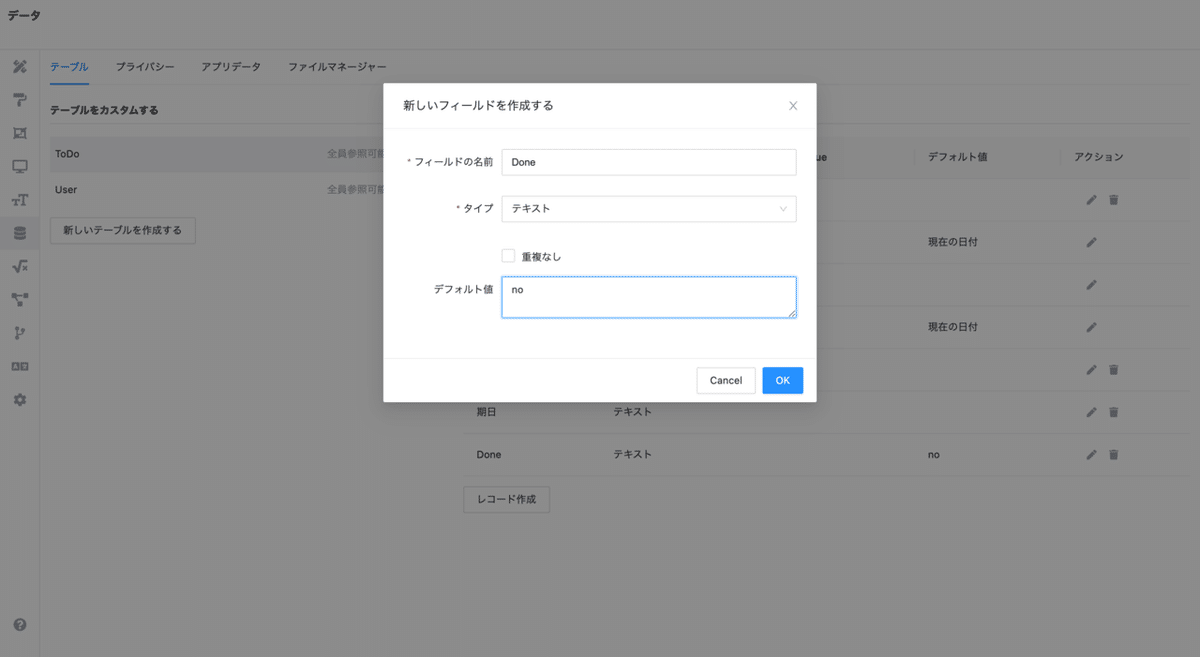Close the 新しいフィールドを作成する dialog
The height and width of the screenshot is (657, 1200).
point(793,106)
